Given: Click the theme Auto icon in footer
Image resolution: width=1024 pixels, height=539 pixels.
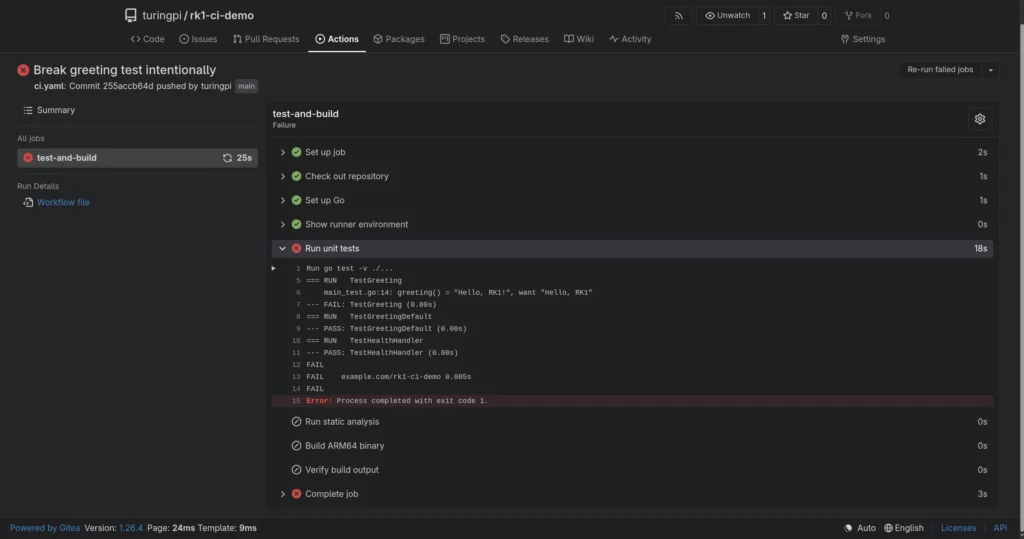Looking at the screenshot, I should 848,528.
